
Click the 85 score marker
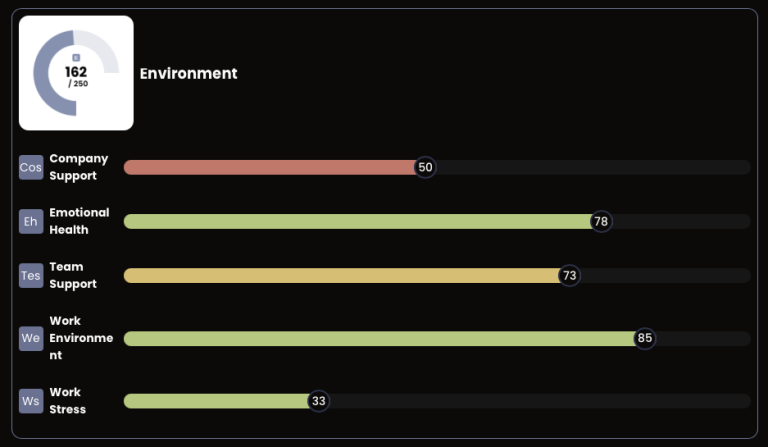pyautogui.click(x=644, y=338)
